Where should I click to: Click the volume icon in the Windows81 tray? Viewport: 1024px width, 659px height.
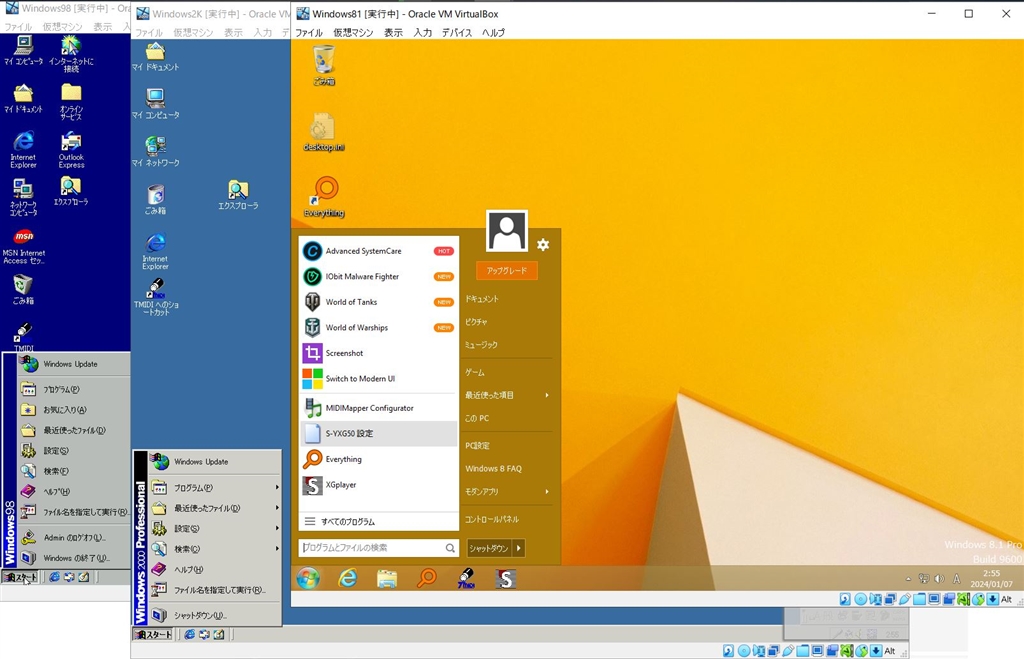[940, 579]
